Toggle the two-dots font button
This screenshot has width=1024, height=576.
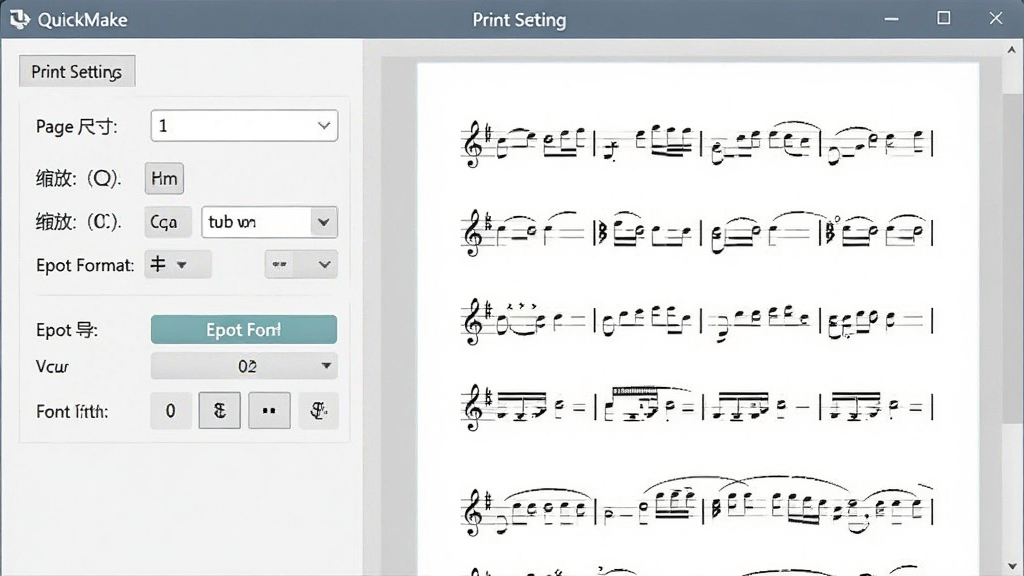[x=269, y=411]
